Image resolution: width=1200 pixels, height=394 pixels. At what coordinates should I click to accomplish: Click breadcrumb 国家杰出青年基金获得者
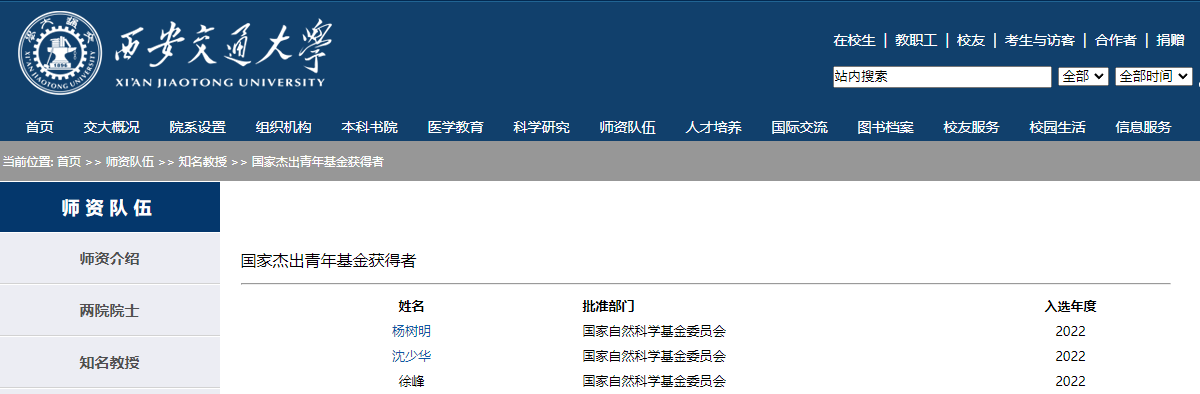click(x=317, y=161)
